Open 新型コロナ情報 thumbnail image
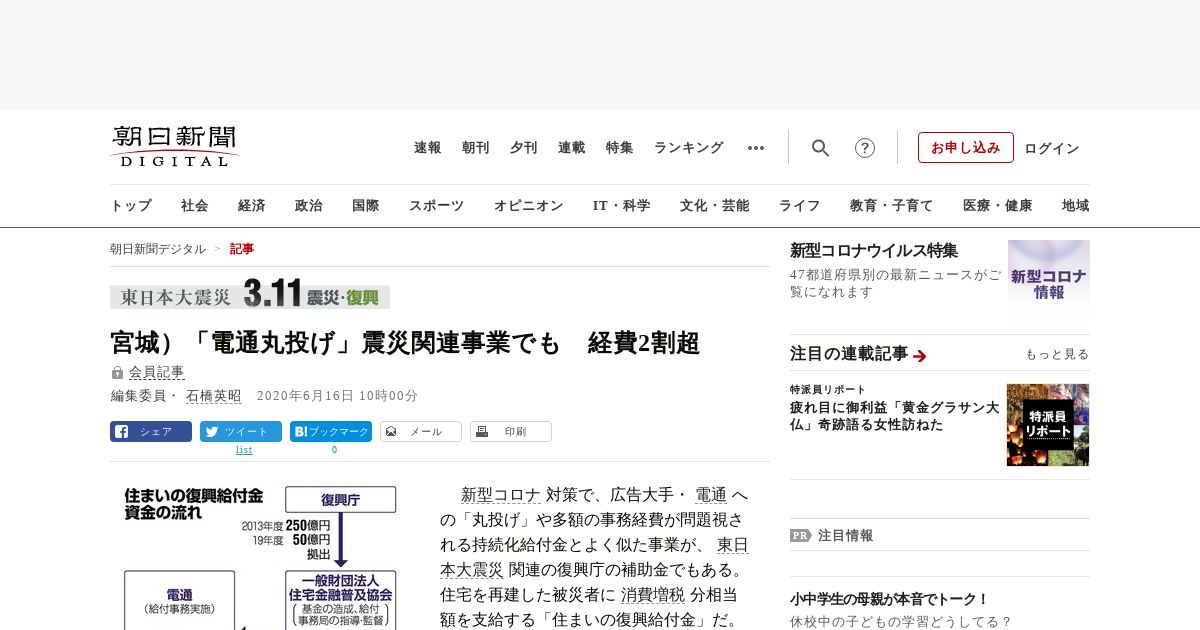The image size is (1200, 630). 1049,281
